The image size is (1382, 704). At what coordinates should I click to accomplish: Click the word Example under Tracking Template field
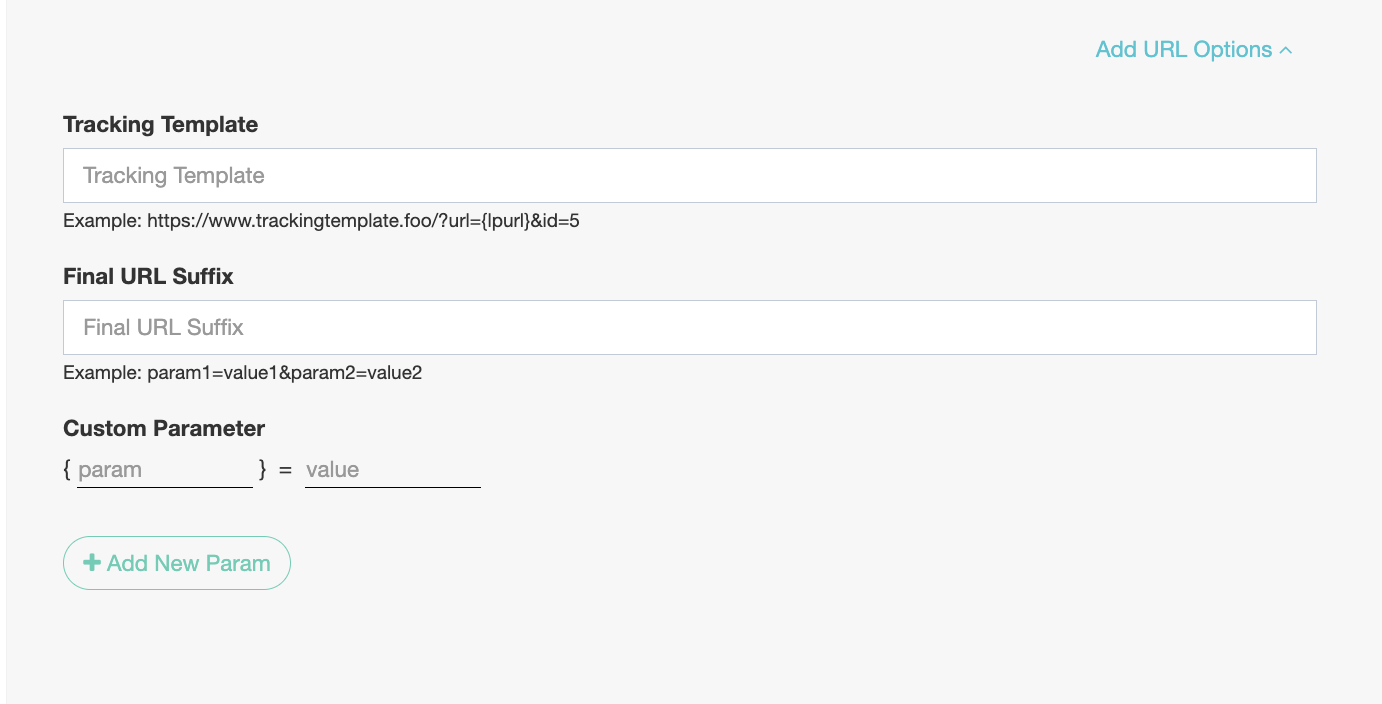pyautogui.click(x=102, y=221)
